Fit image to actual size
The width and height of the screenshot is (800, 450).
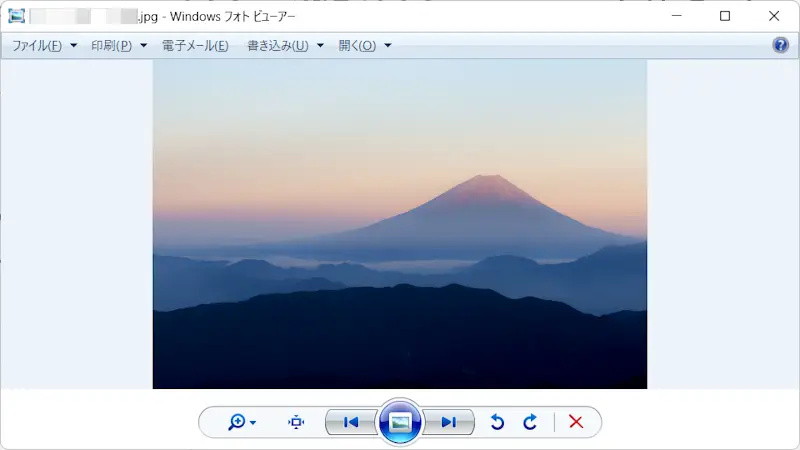pyautogui.click(x=296, y=422)
